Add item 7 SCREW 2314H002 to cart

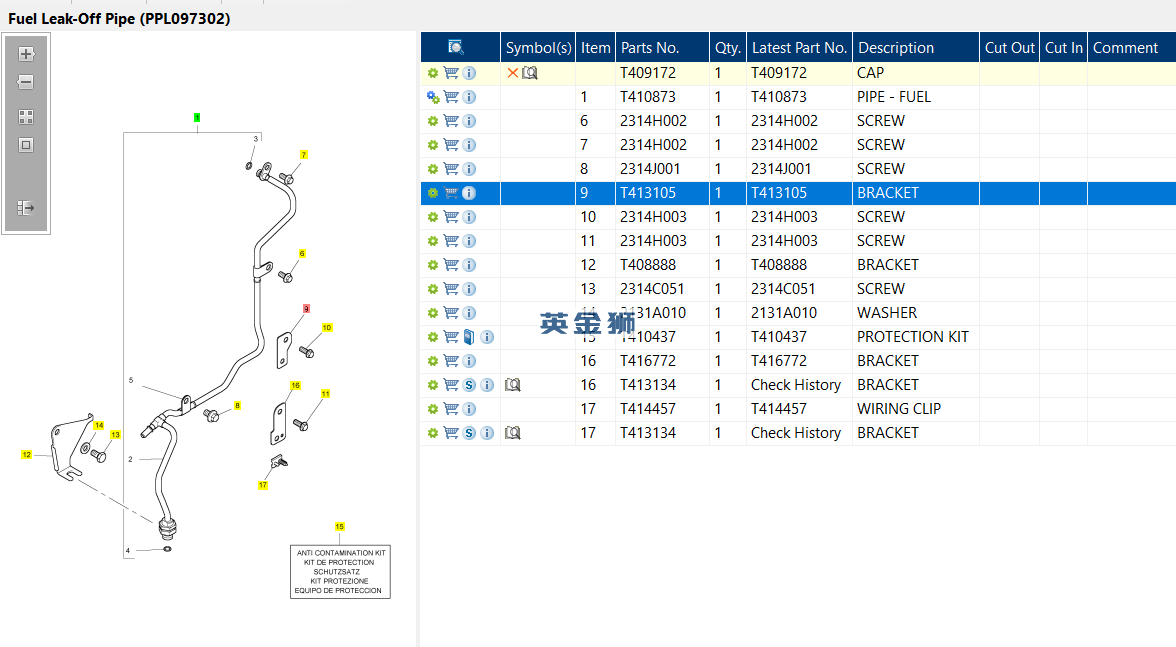point(451,145)
